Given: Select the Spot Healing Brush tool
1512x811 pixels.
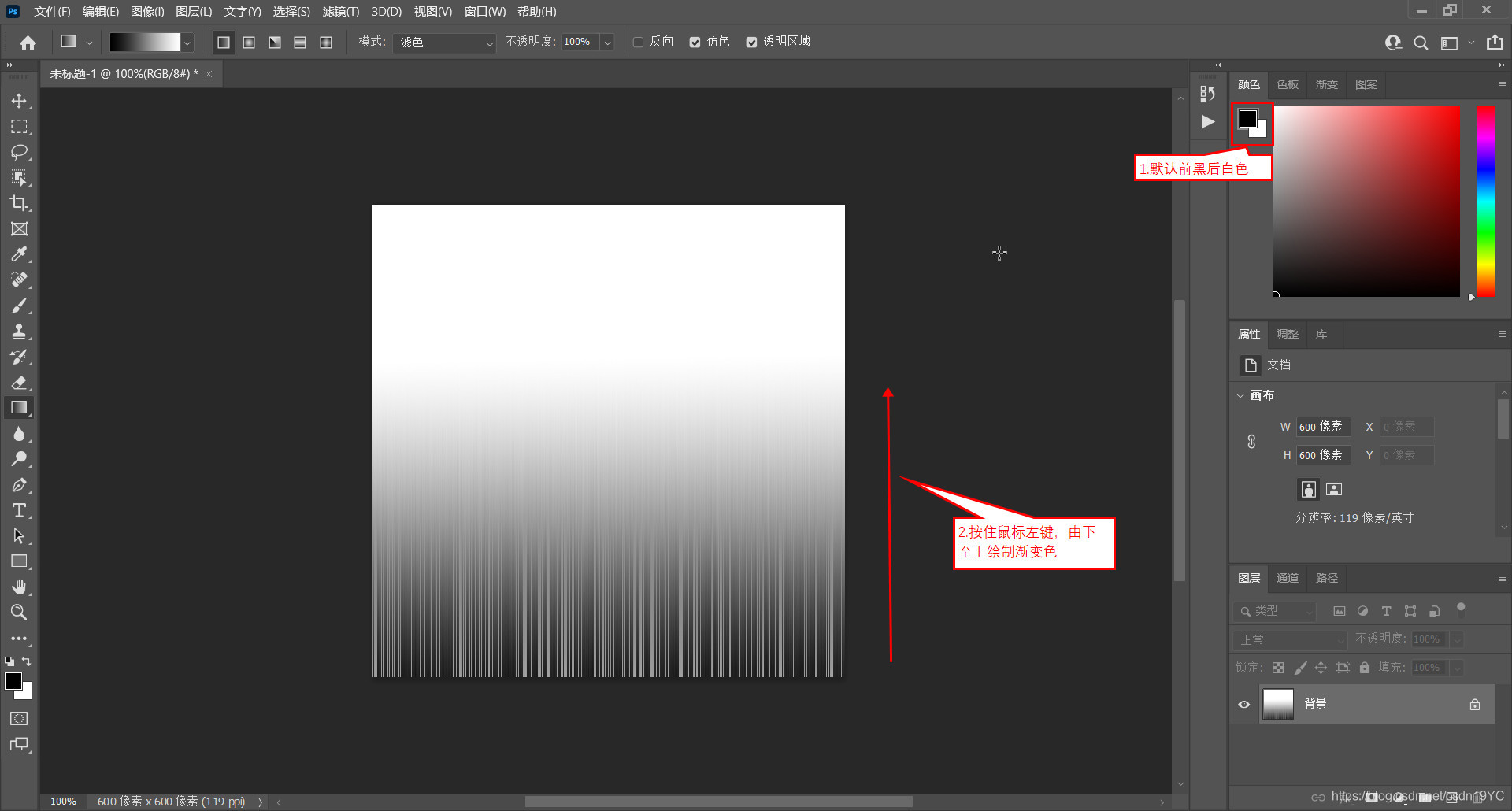Looking at the screenshot, I should point(19,280).
